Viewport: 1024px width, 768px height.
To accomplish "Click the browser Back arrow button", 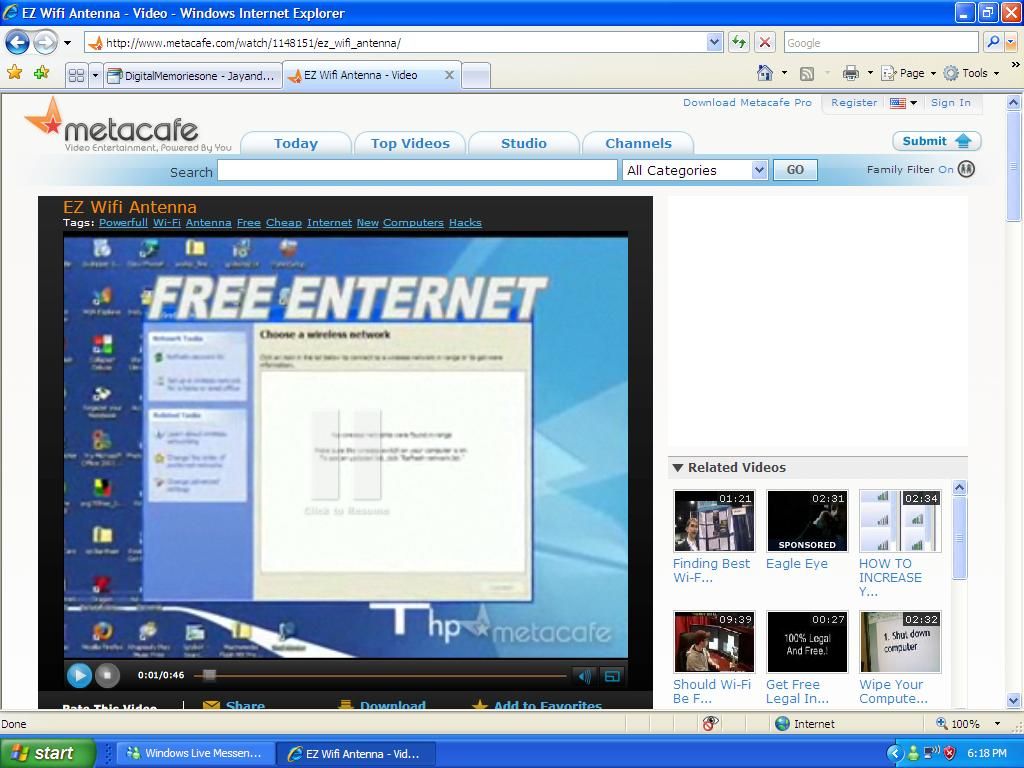I will 18,43.
